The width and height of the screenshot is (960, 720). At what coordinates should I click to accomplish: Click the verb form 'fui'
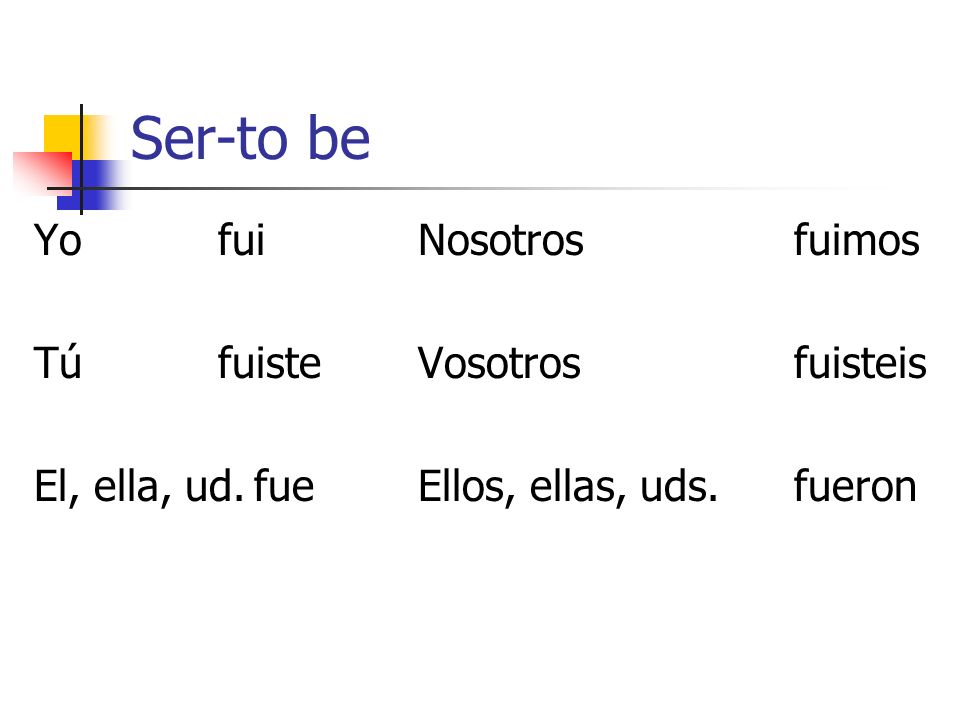[241, 239]
